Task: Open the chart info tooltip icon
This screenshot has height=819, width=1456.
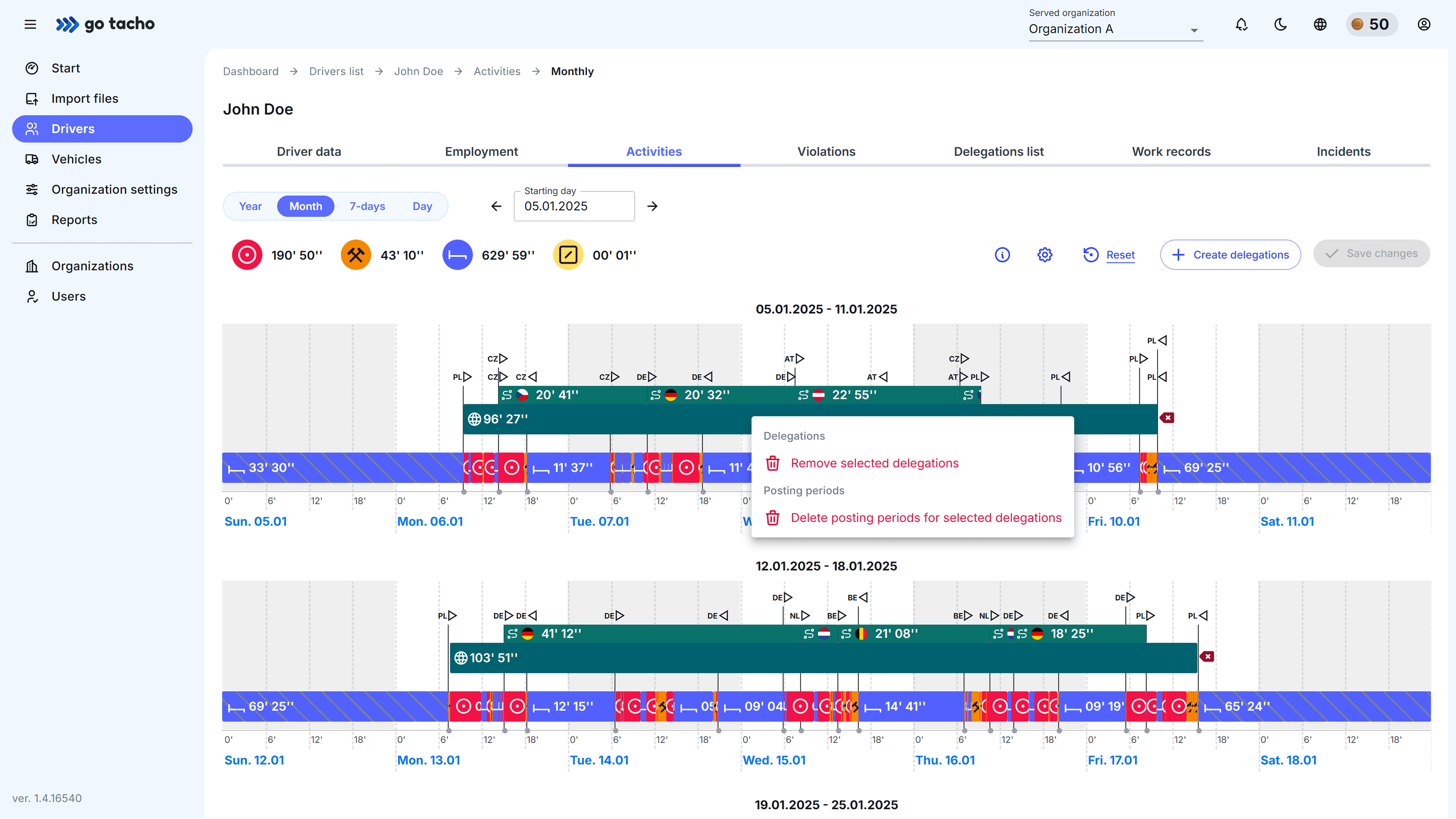Action: (x=1002, y=254)
